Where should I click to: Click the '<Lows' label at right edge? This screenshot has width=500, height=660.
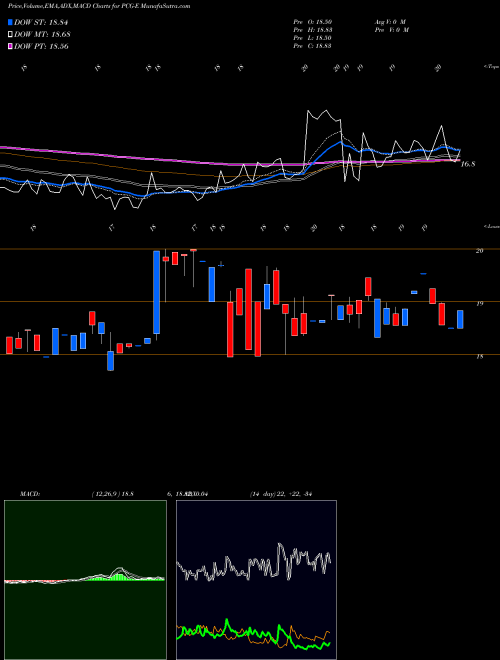click(491, 226)
